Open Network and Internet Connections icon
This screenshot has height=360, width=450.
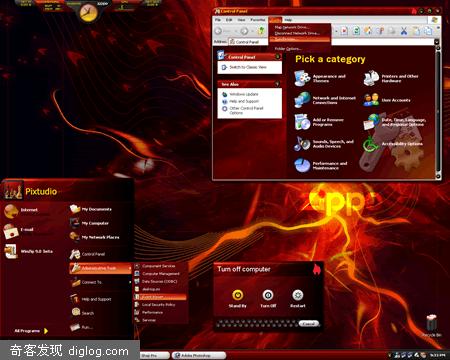303,100
